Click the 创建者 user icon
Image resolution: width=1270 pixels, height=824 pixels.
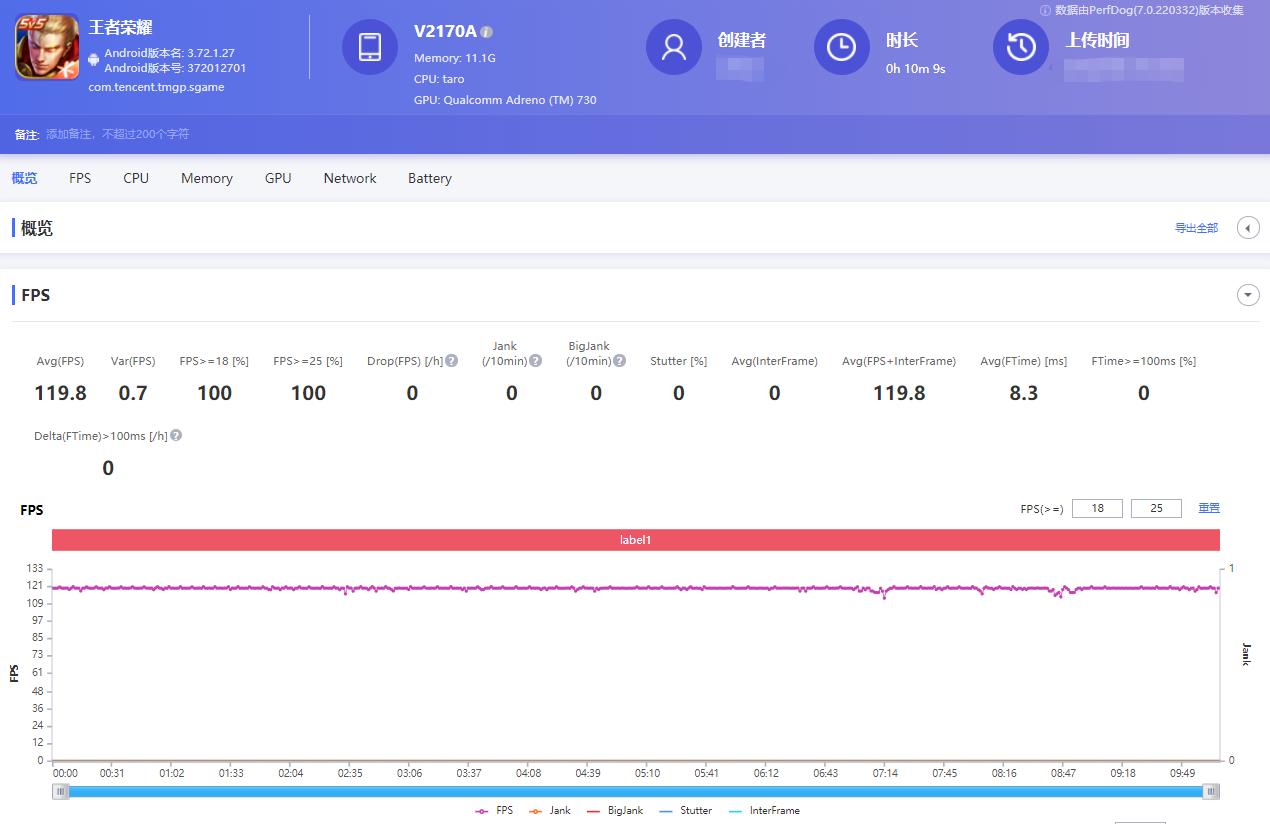pos(673,46)
